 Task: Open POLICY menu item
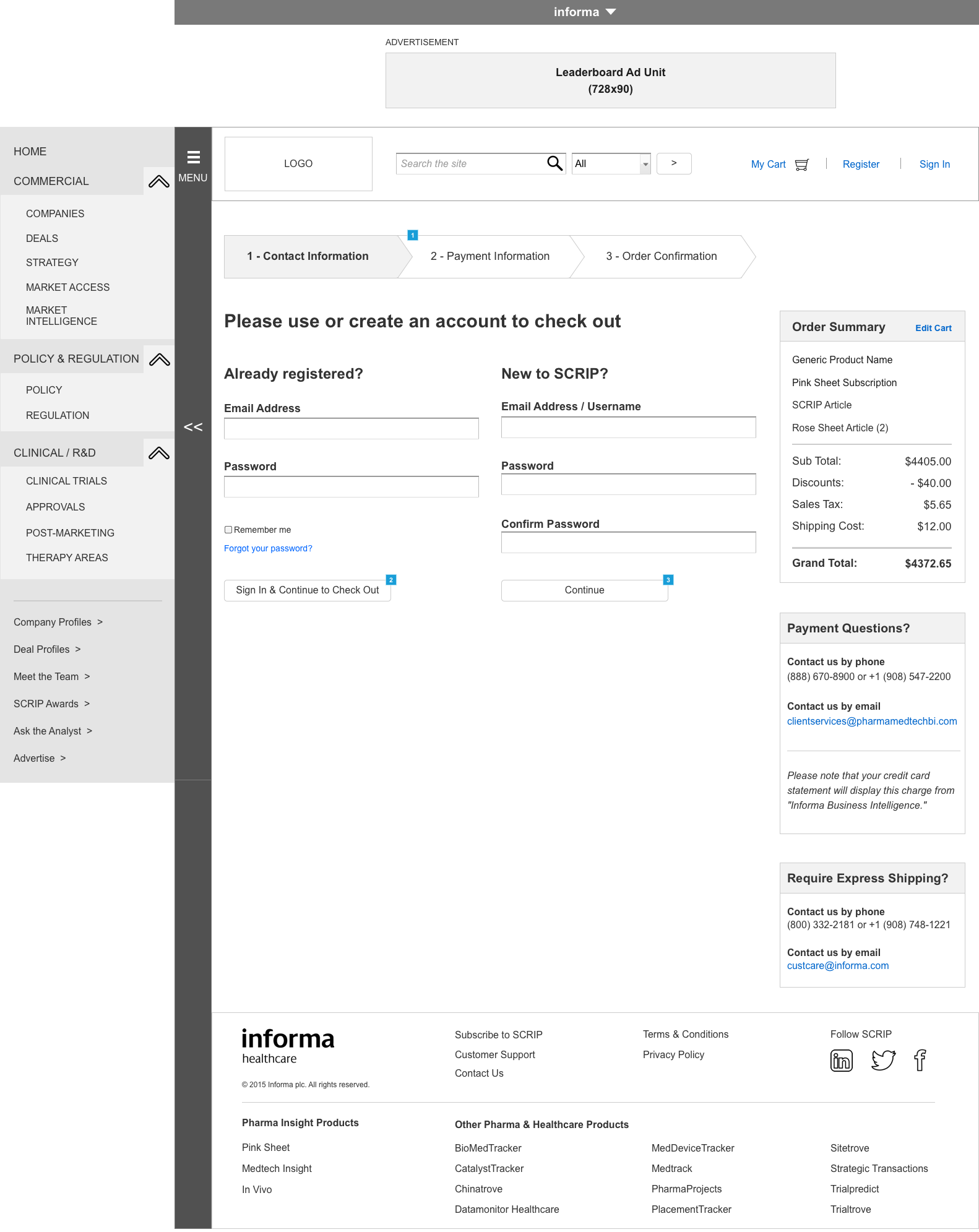pos(44,390)
